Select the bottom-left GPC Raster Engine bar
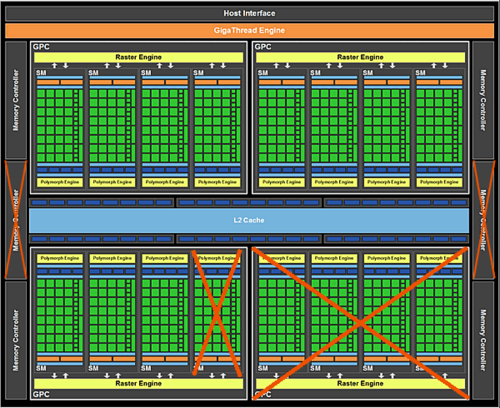500x408 pixels. pyautogui.click(x=138, y=384)
